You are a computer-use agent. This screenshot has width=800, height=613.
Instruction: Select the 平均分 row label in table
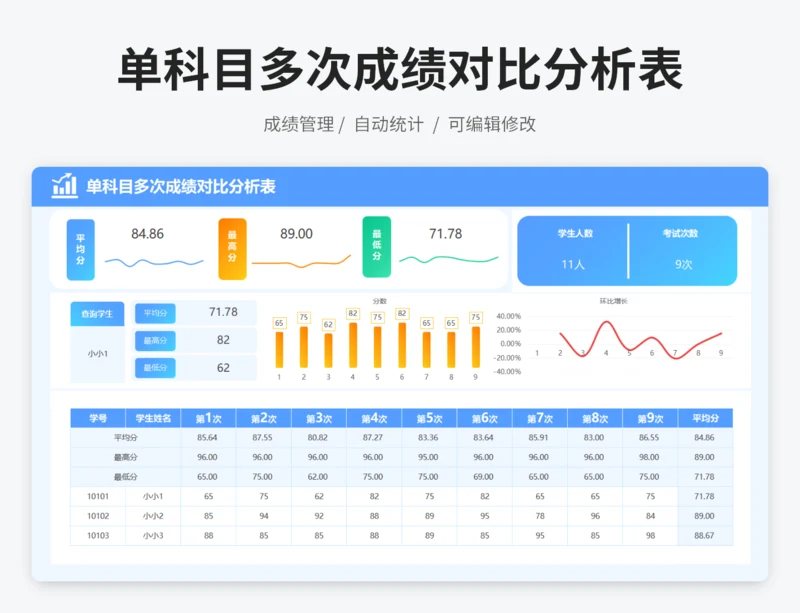(x=126, y=437)
